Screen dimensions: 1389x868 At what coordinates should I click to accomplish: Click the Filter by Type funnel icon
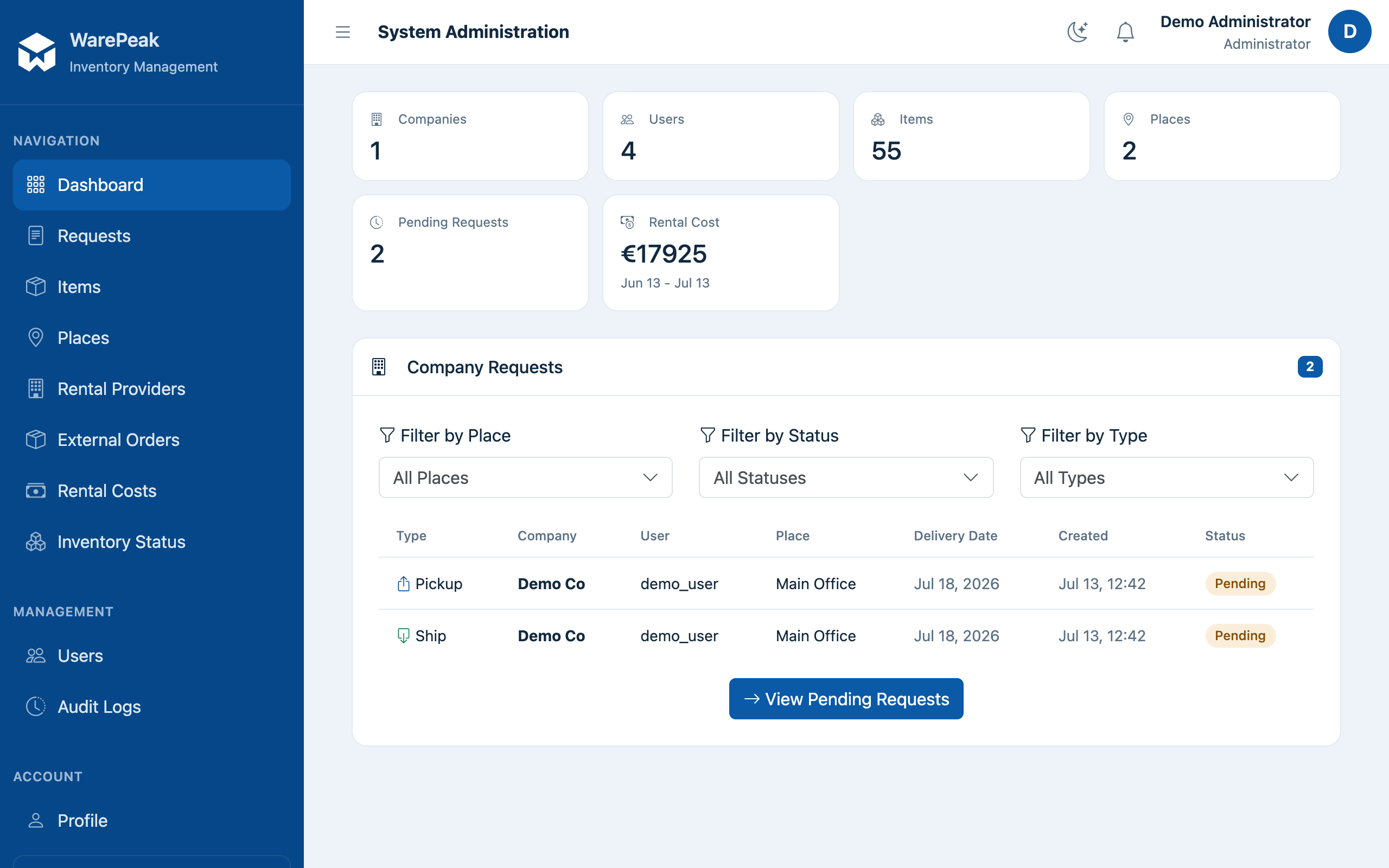(x=1028, y=435)
